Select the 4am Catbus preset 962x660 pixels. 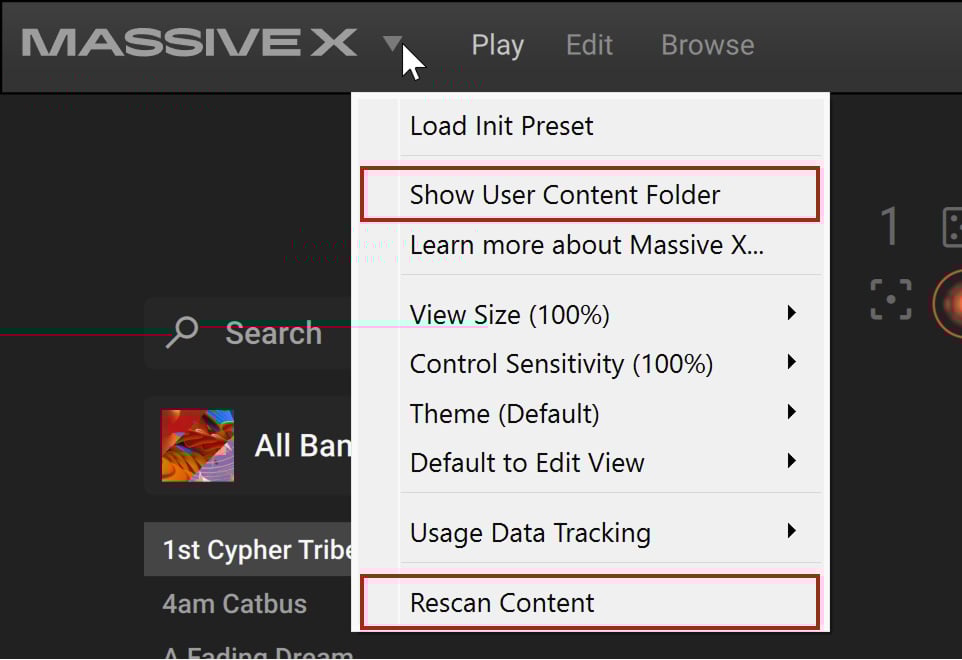coord(234,604)
